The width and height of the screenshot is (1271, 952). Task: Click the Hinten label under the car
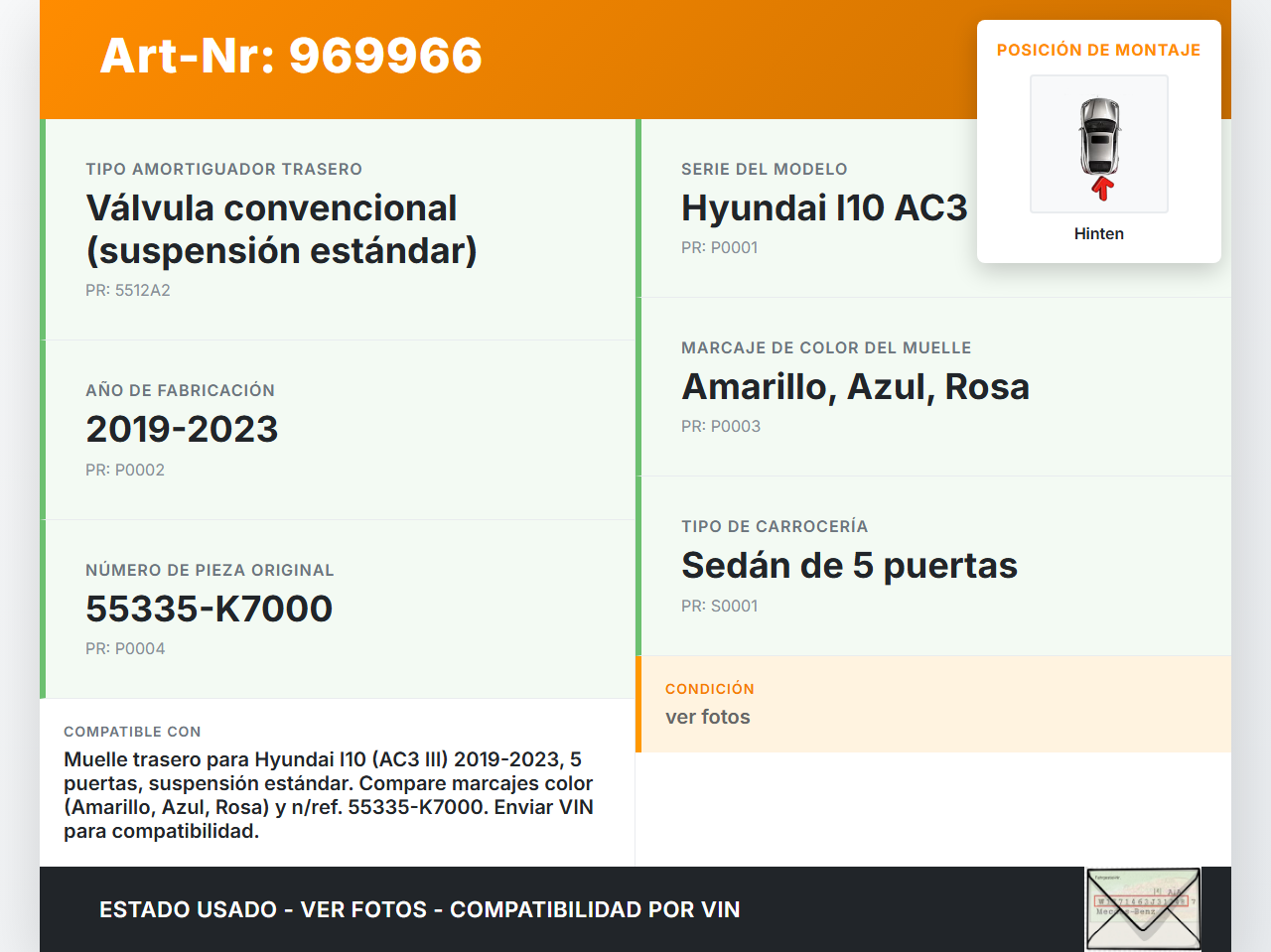coord(1098,233)
